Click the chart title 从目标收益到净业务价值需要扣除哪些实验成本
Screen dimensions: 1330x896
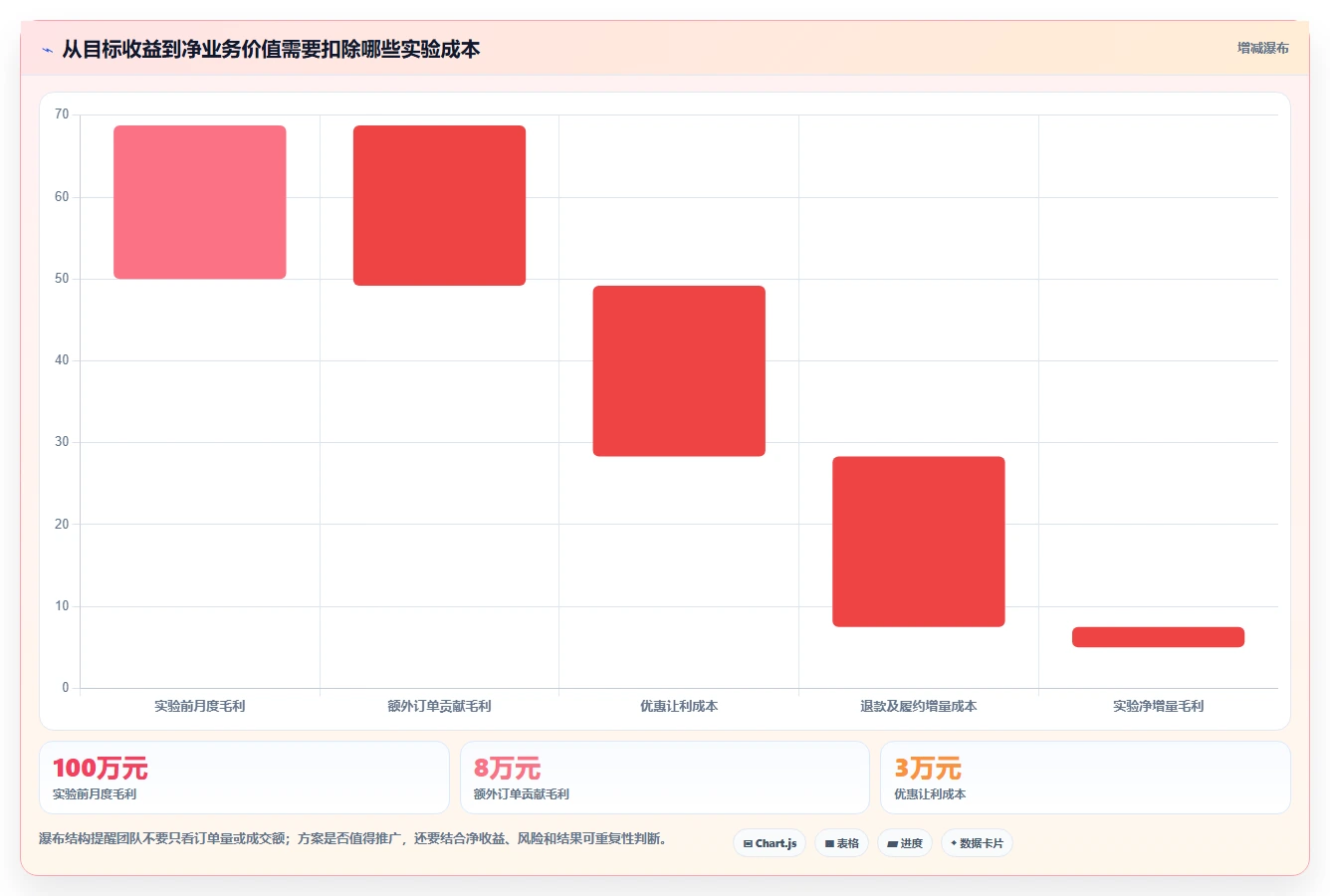[271, 49]
